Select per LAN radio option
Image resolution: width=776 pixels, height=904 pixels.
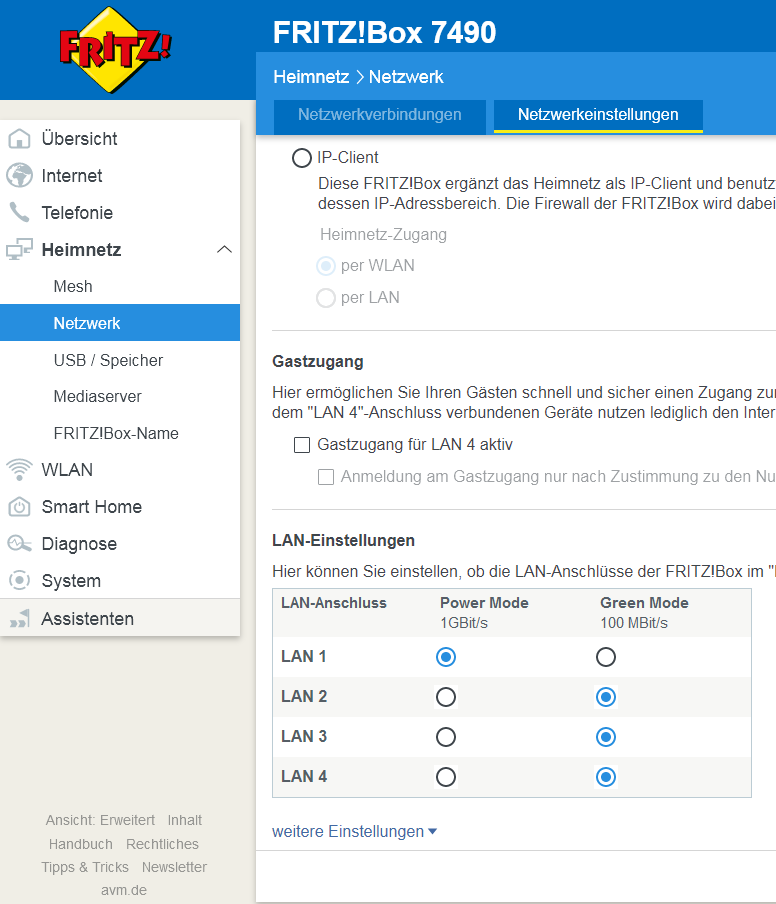coord(326,297)
